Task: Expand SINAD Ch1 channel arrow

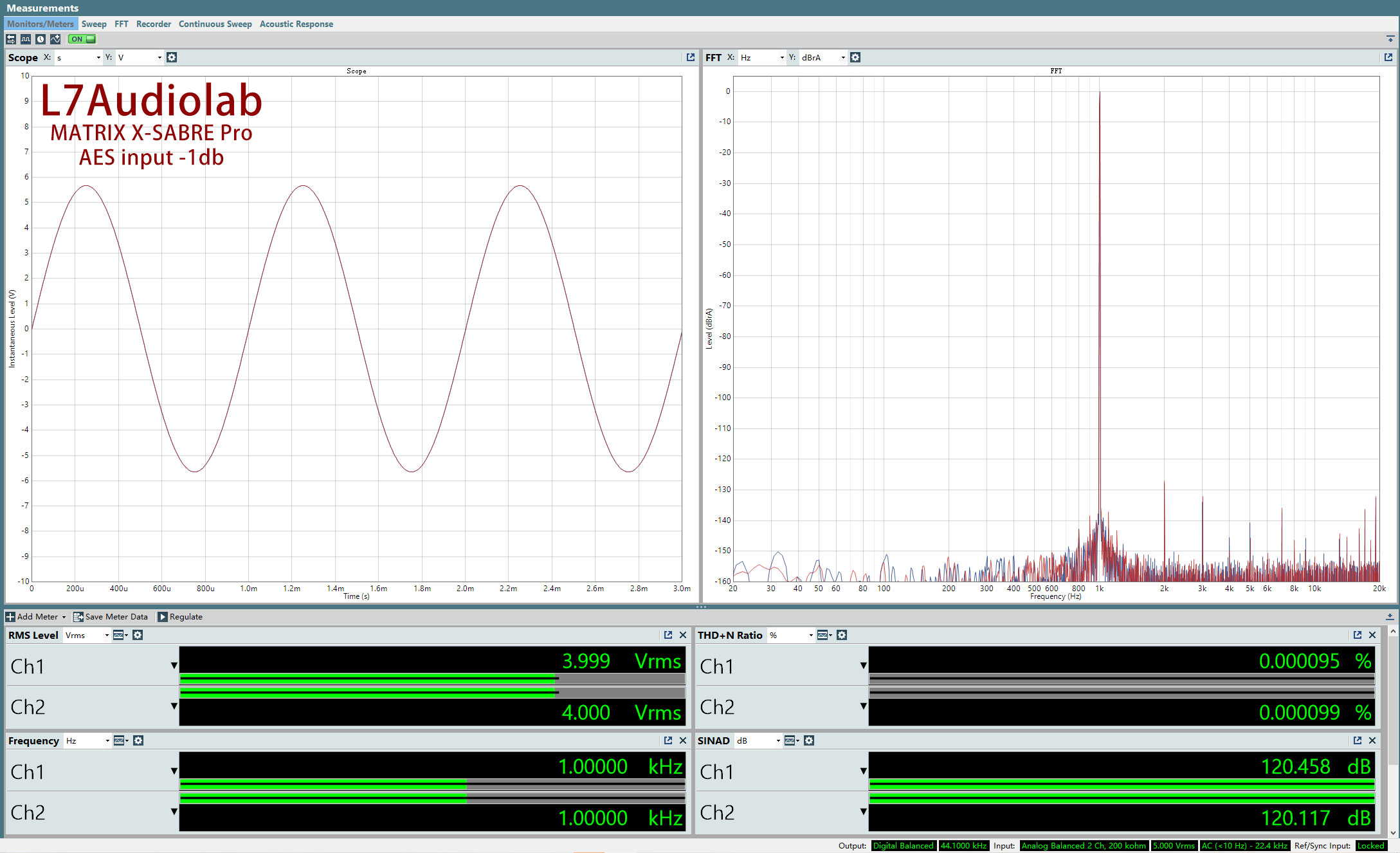Action: click(x=863, y=771)
